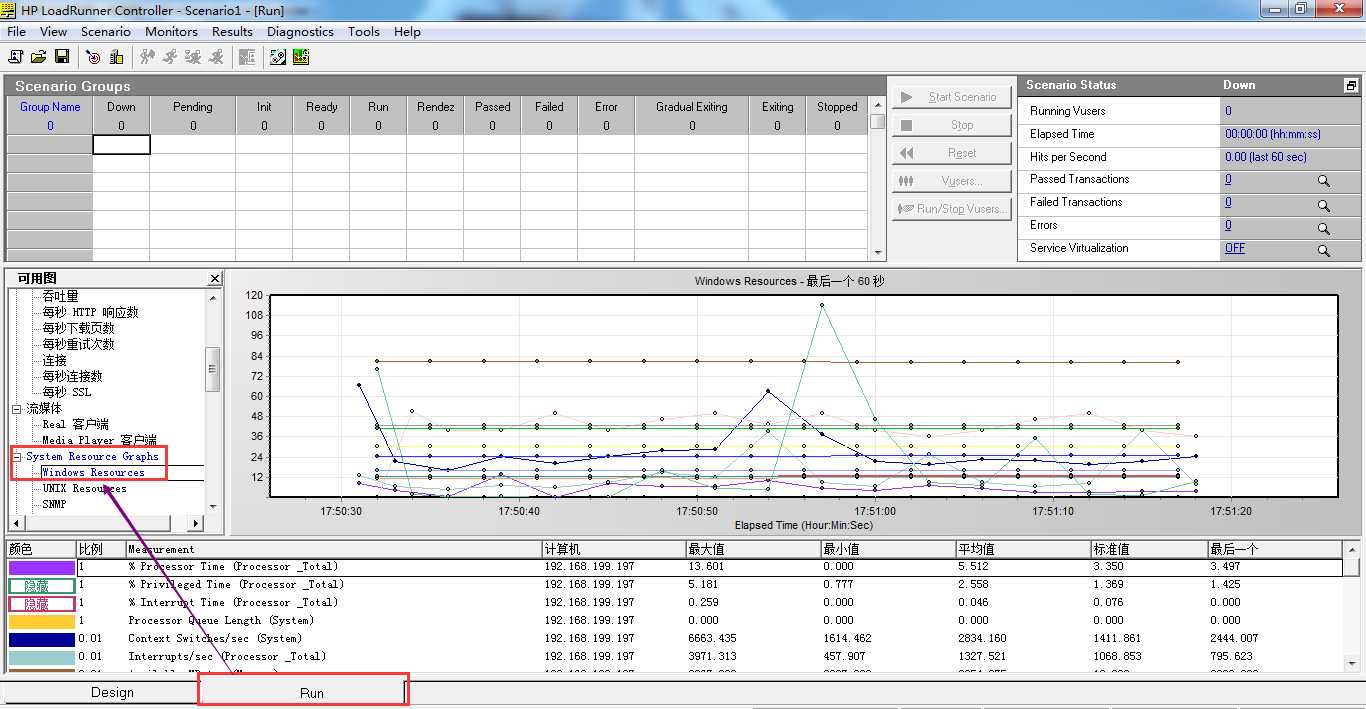The height and width of the screenshot is (709, 1366).
Task: Open the Diagnostics menu
Action: click(x=300, y=32)
